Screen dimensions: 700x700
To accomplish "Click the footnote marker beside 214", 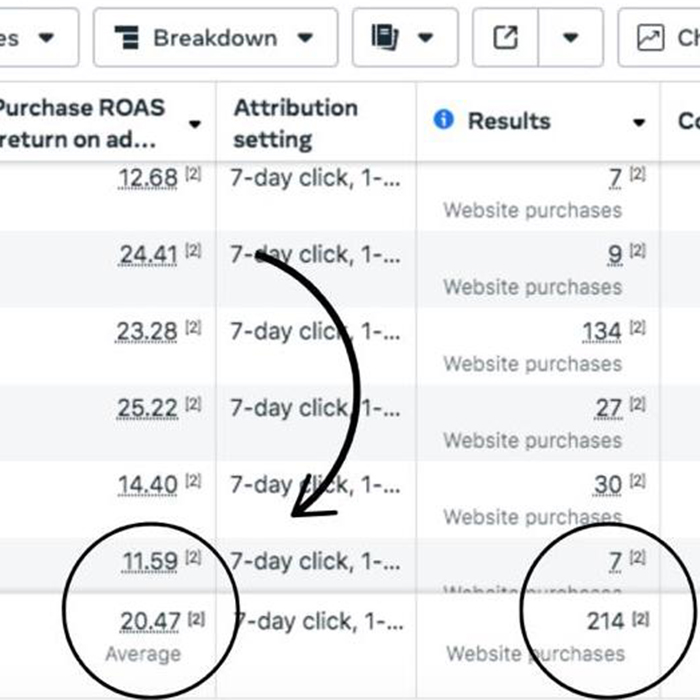I will (x=641, y=619).
